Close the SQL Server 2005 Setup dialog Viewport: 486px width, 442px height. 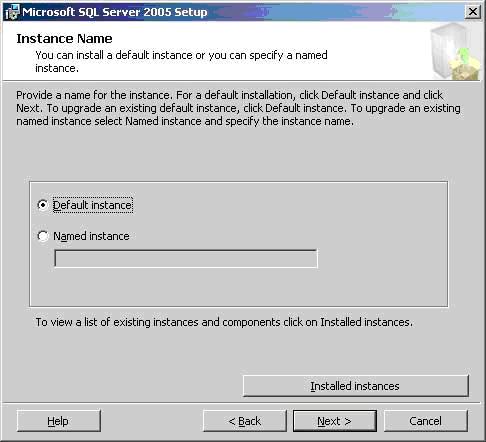coord(472,12)
